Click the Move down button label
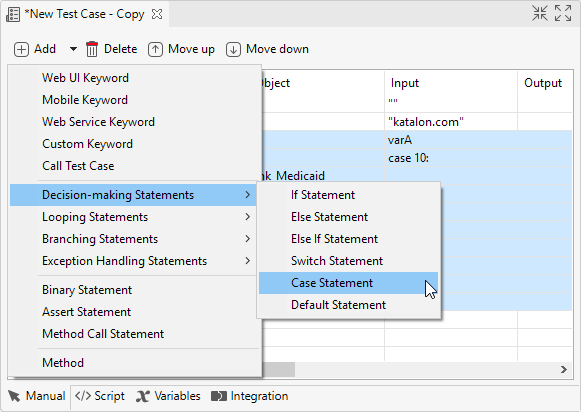 [277, 49]
